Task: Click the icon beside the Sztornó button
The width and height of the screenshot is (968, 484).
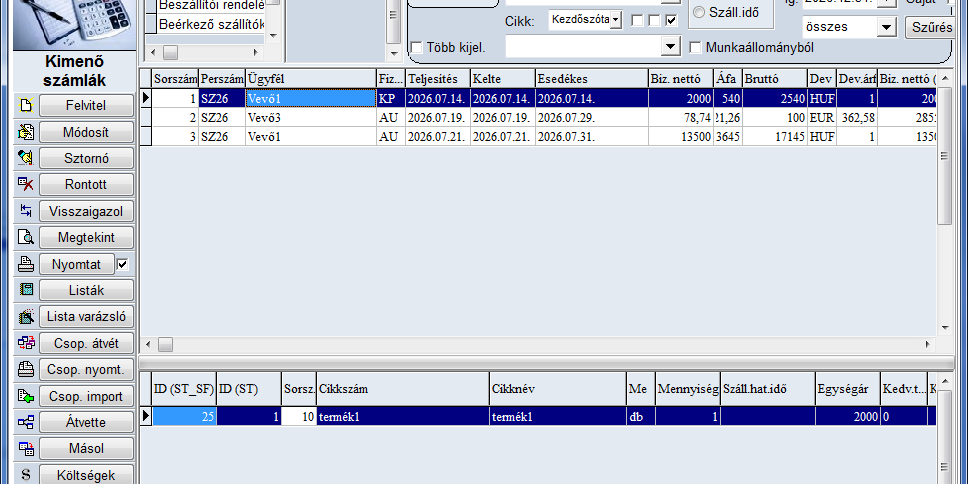Action: [x=25, y=158]
